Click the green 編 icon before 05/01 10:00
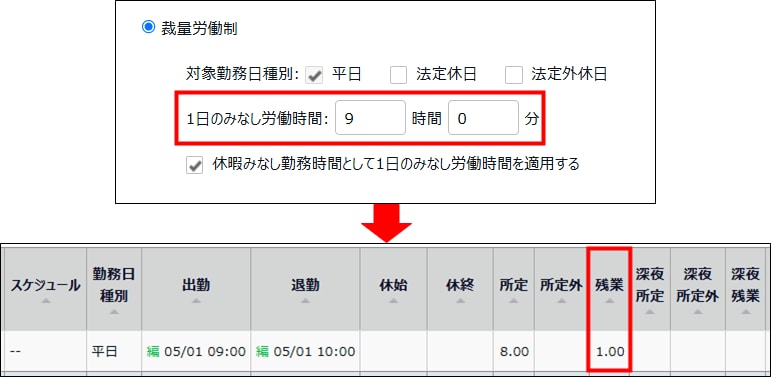The height and width of the screenshot is (377, 771). pyautogui.click(x=263, y=352)
